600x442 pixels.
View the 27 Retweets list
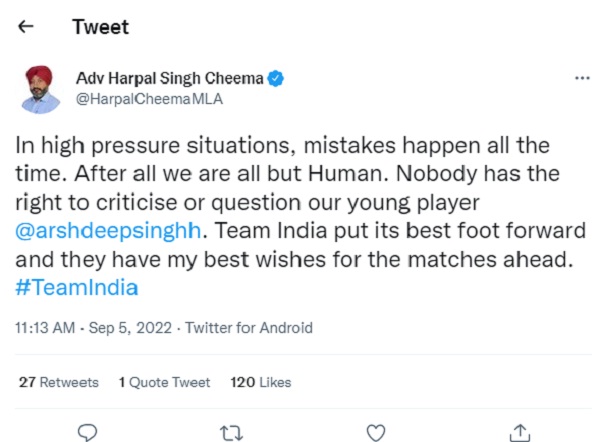pyautogui.click(x=58, y=382)
